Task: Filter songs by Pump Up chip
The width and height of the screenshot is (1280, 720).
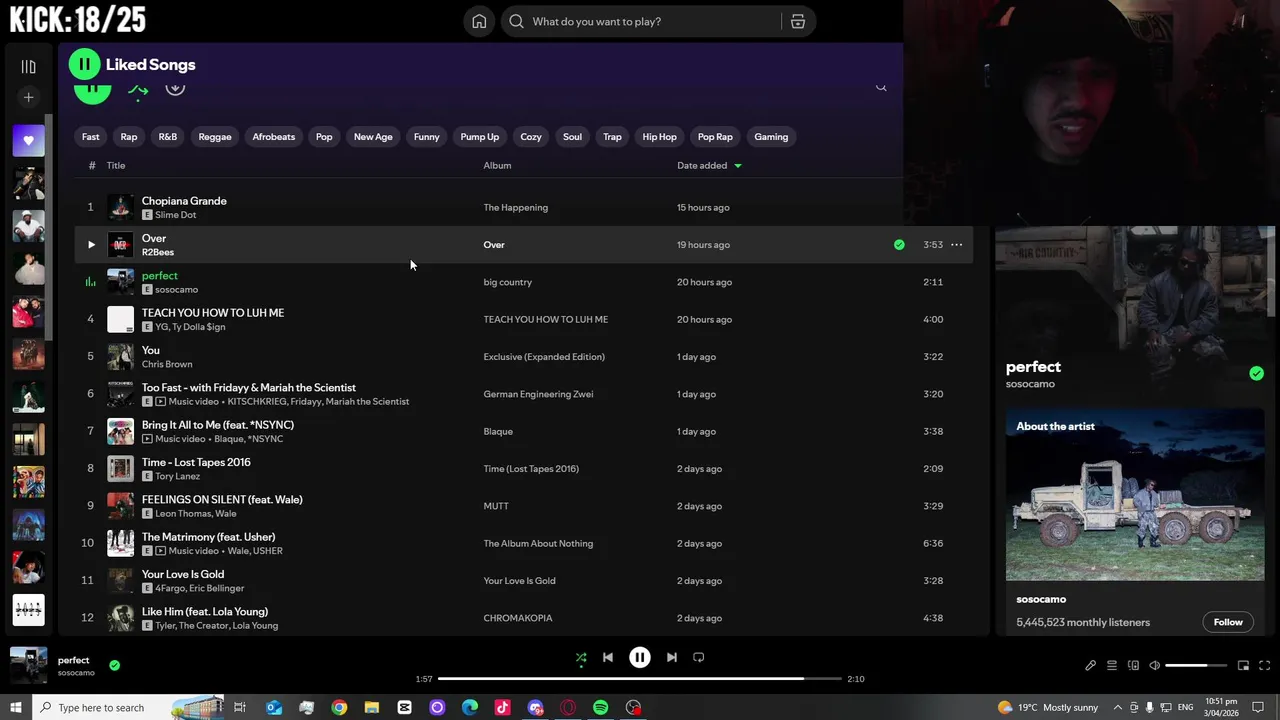Action: [x=479, y=137]
